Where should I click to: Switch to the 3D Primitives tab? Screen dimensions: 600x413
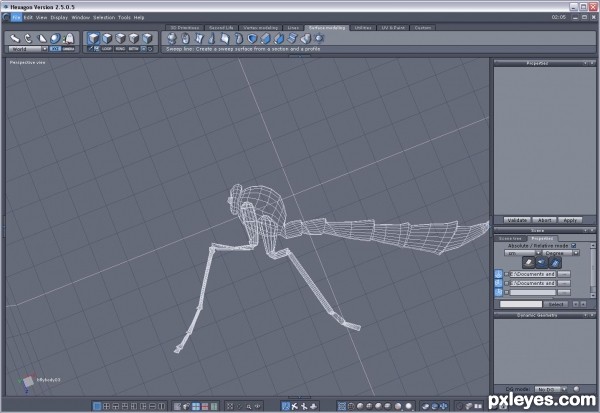tap(185, 28)
